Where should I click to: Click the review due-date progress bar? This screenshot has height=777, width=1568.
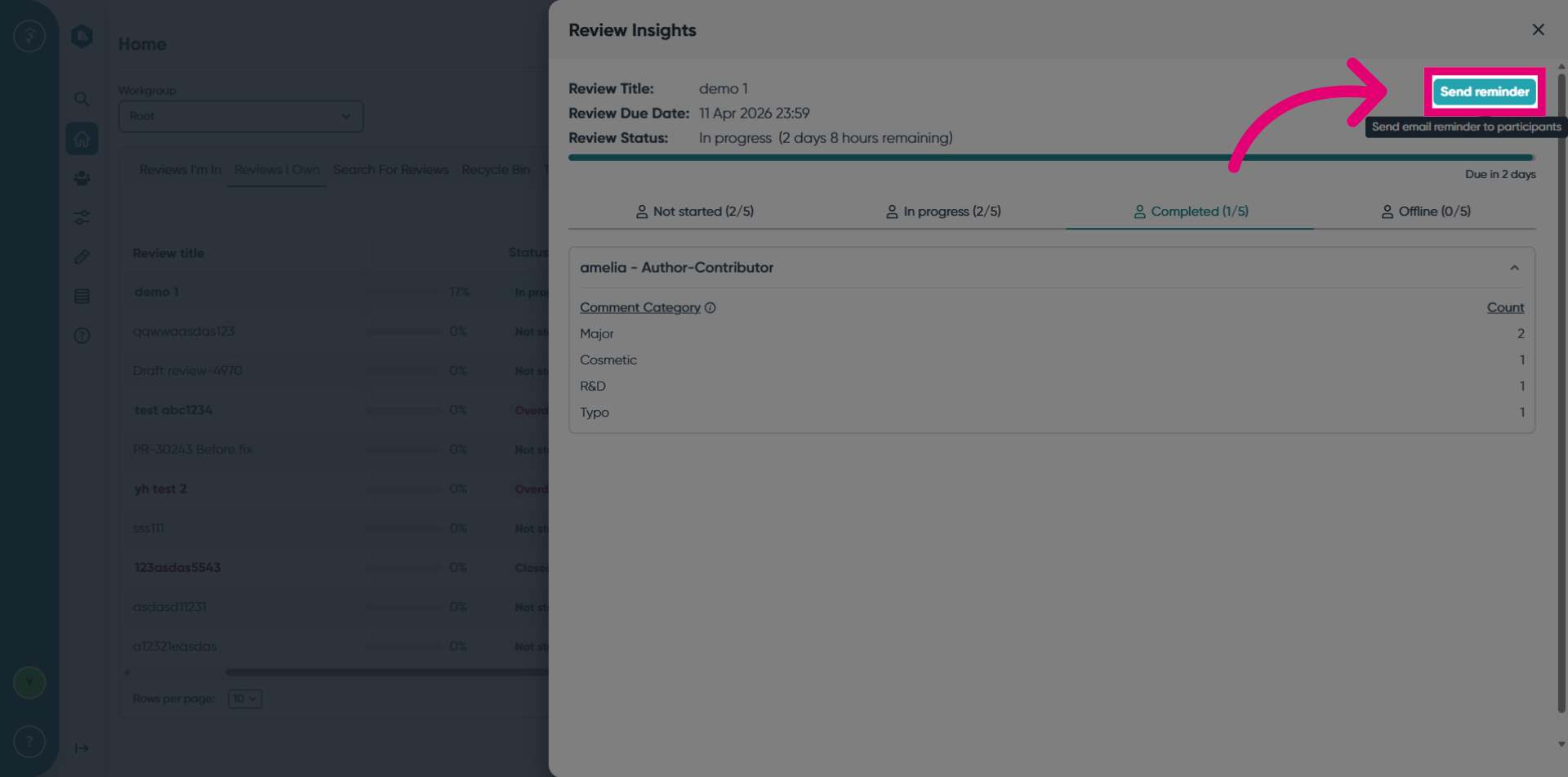(1052, 157)
